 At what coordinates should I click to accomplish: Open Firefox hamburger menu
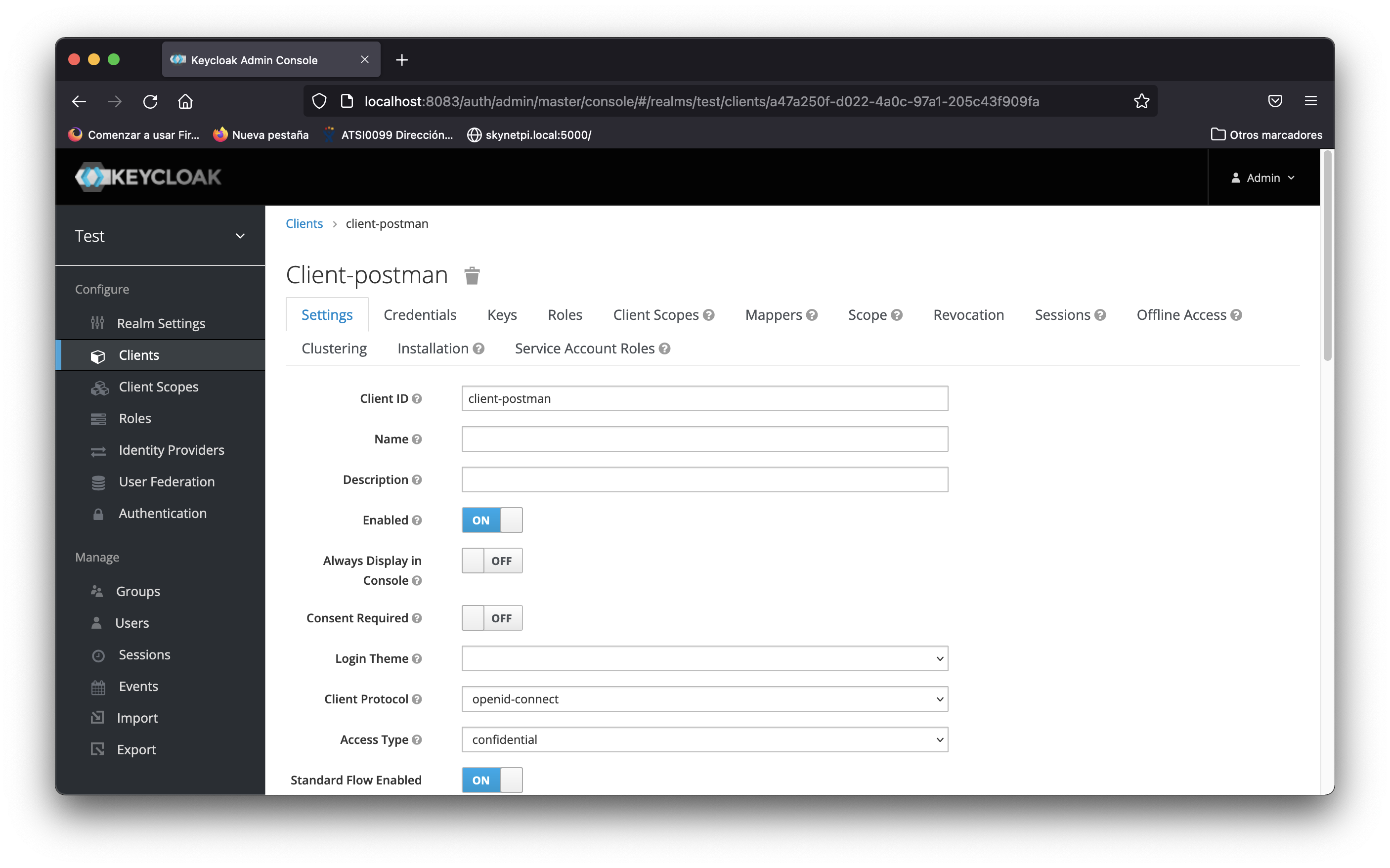(x=1310, y=101)
